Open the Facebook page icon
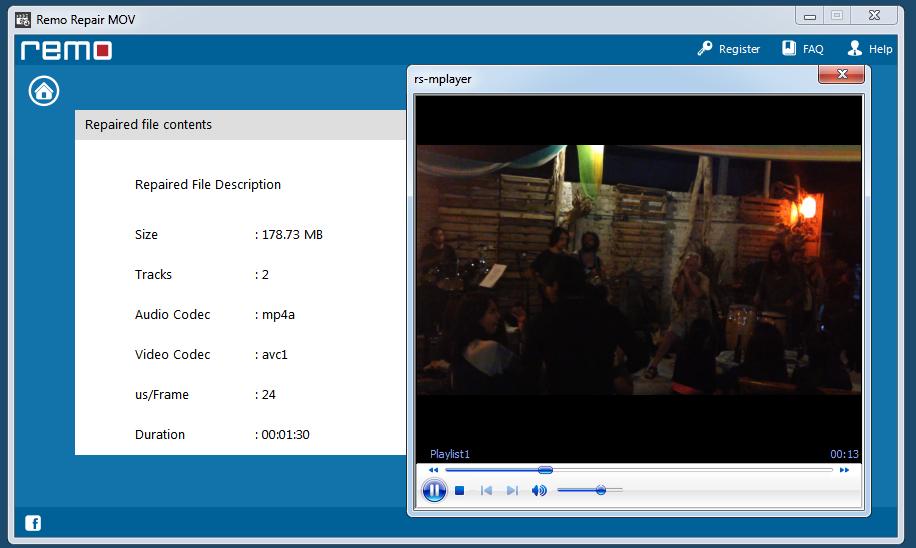Screen dimensions: 916x548 (33, 523)
